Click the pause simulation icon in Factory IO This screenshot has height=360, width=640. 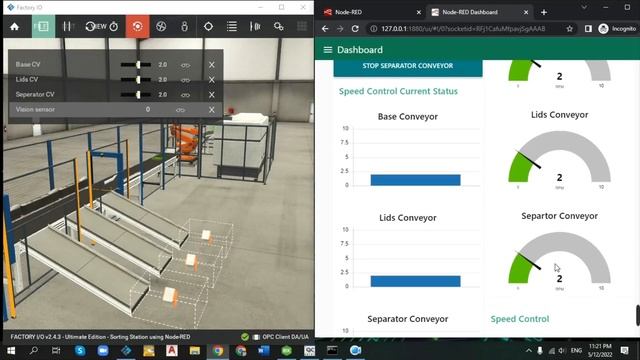pyautogui.click(x=67, y=27)
